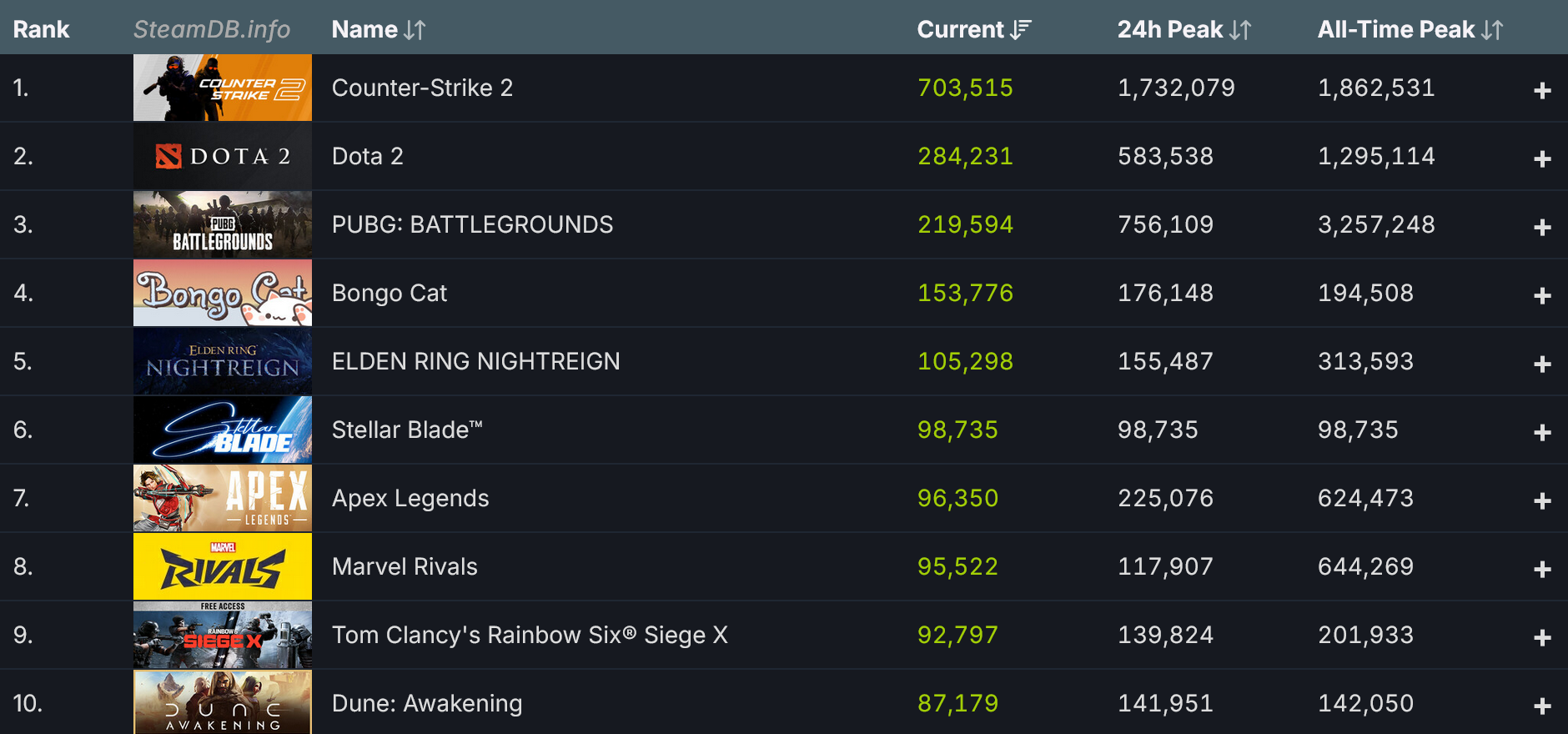
Task: Open the Marvel Rivals yellow thumbnail
Action: (x=223, y=566)
